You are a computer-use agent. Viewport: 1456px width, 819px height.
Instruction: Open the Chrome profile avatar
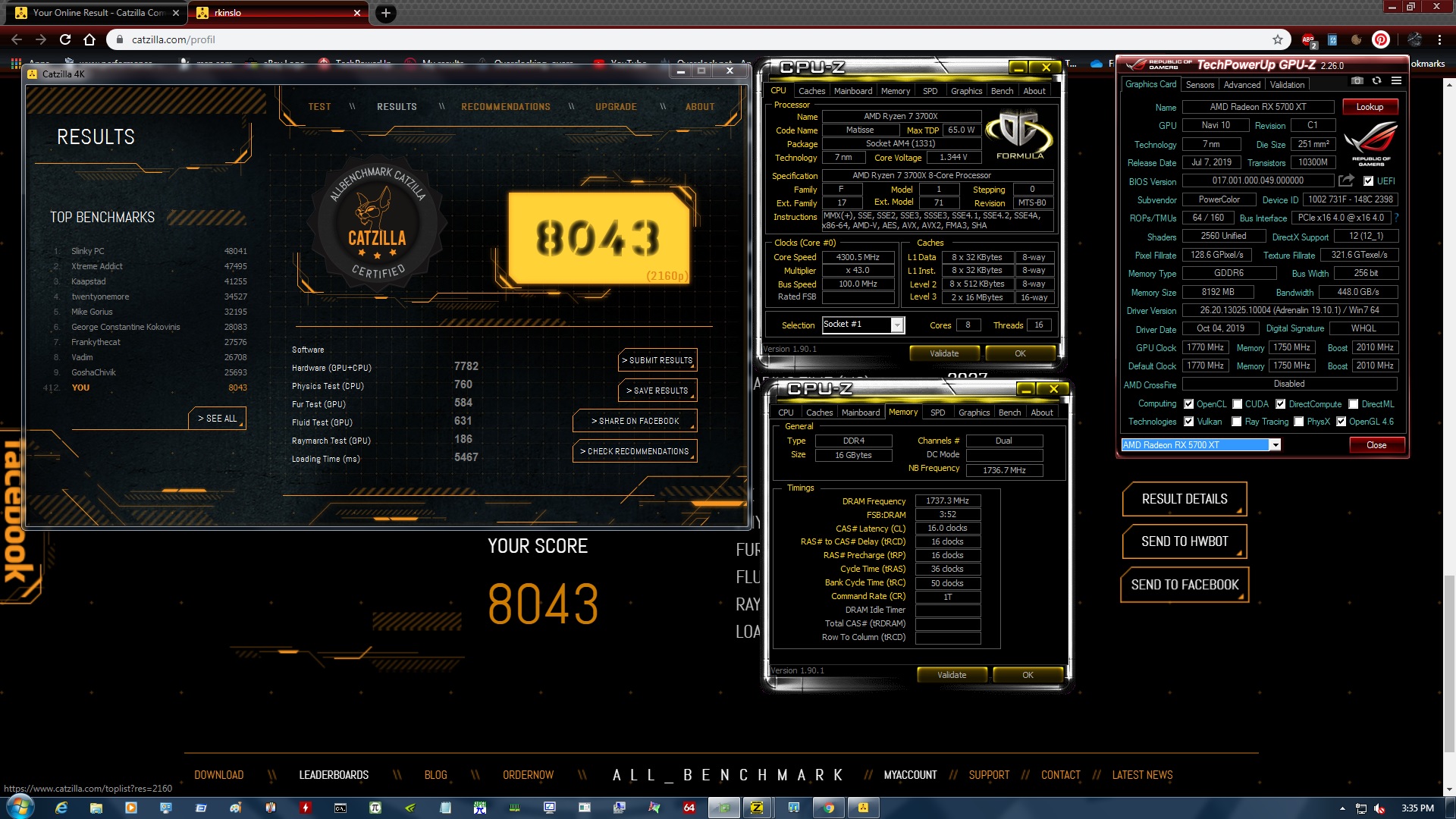click(x=1415, y=39)
